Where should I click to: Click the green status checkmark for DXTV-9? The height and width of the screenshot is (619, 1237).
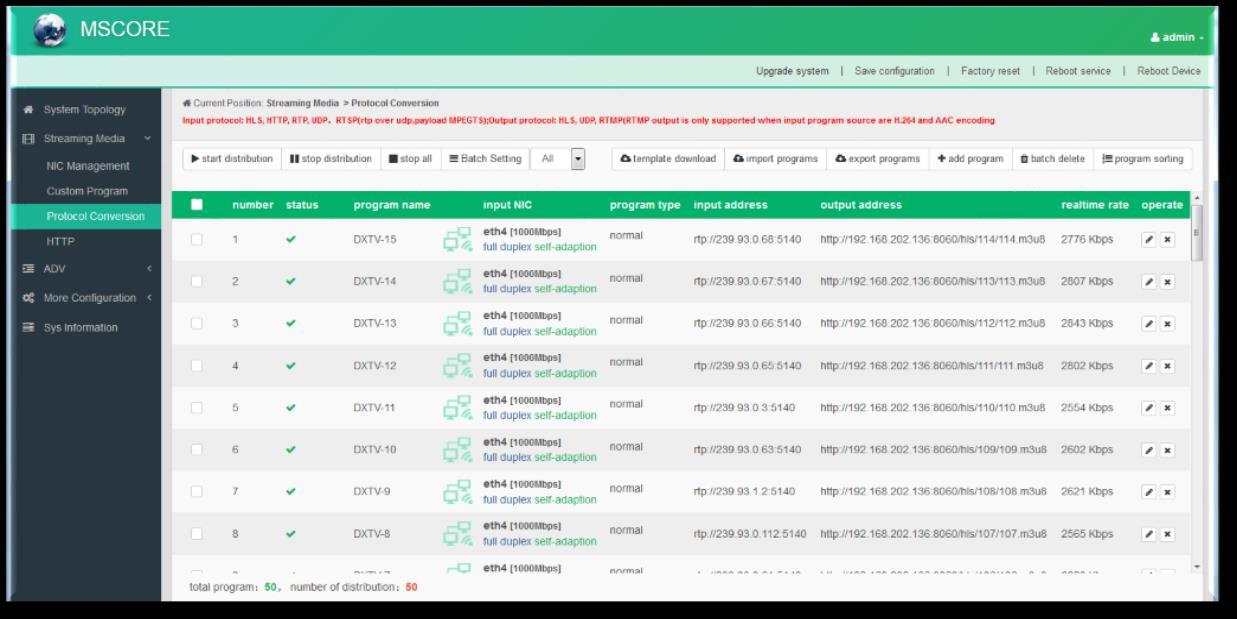[291, 492]
